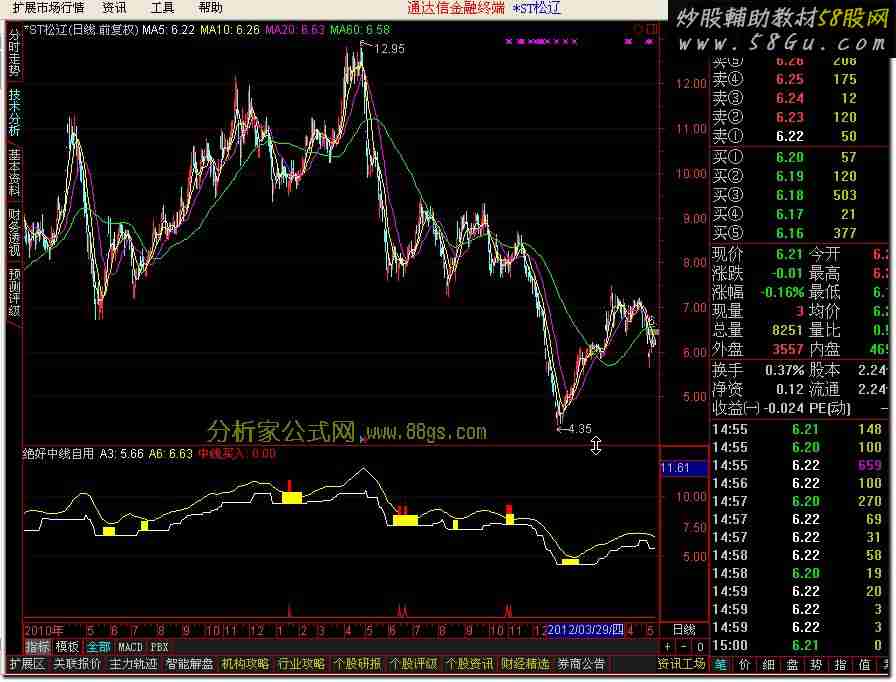
Task: Open the 日线 period selector
Action: coord(684,630)
